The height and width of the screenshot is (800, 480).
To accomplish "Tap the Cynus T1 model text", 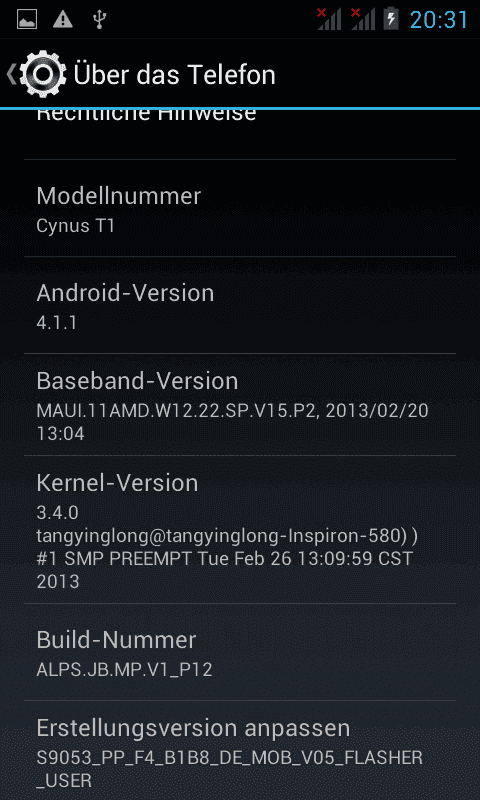I will coord(75,226).
